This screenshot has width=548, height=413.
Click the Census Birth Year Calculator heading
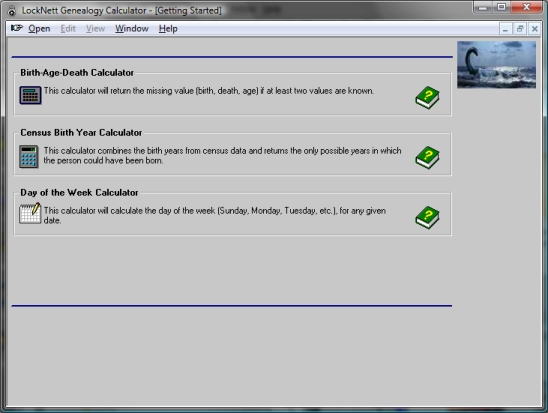tap(81, 133)
